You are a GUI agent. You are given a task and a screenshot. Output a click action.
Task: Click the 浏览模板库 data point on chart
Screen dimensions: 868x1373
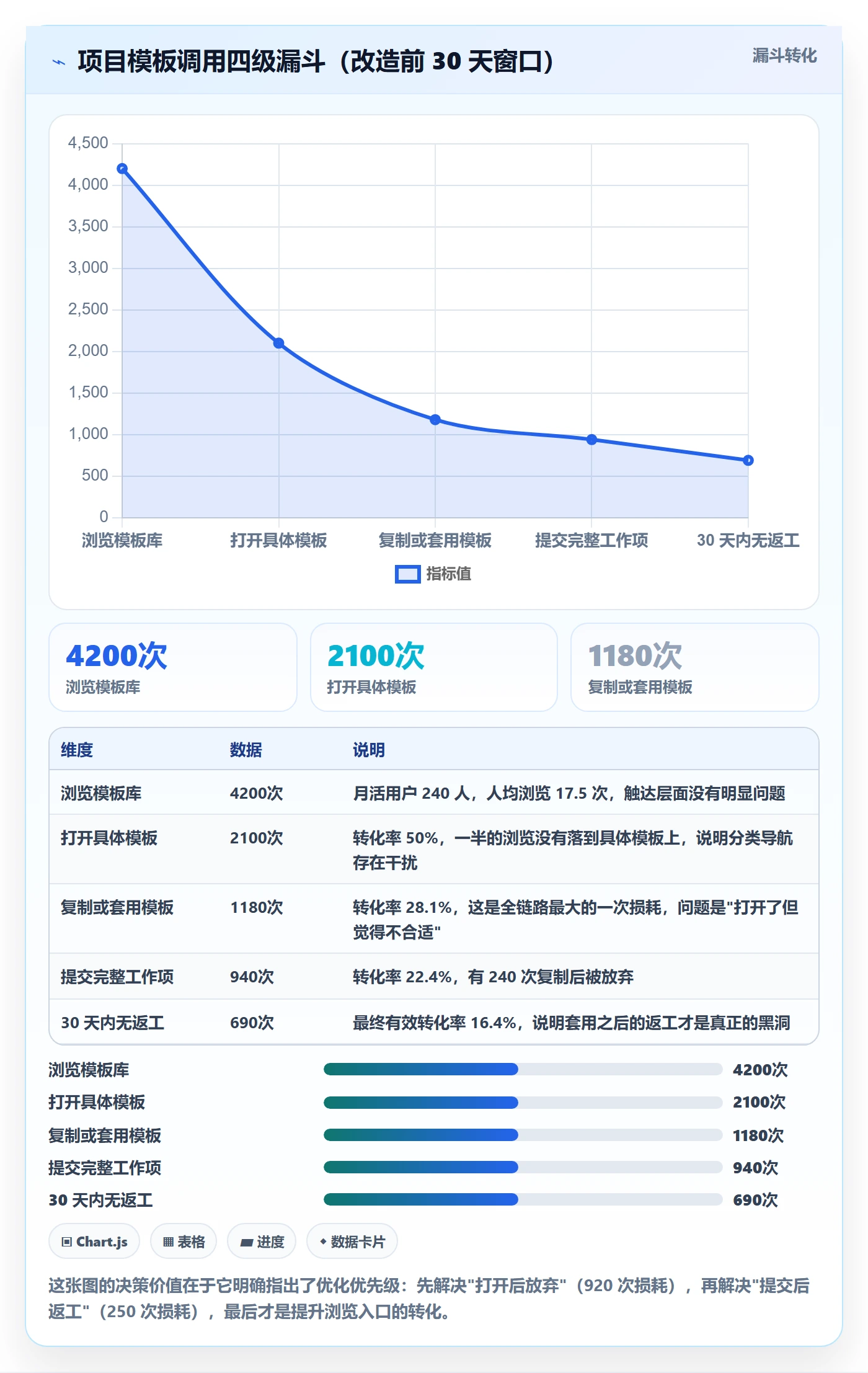pos(122,169)
